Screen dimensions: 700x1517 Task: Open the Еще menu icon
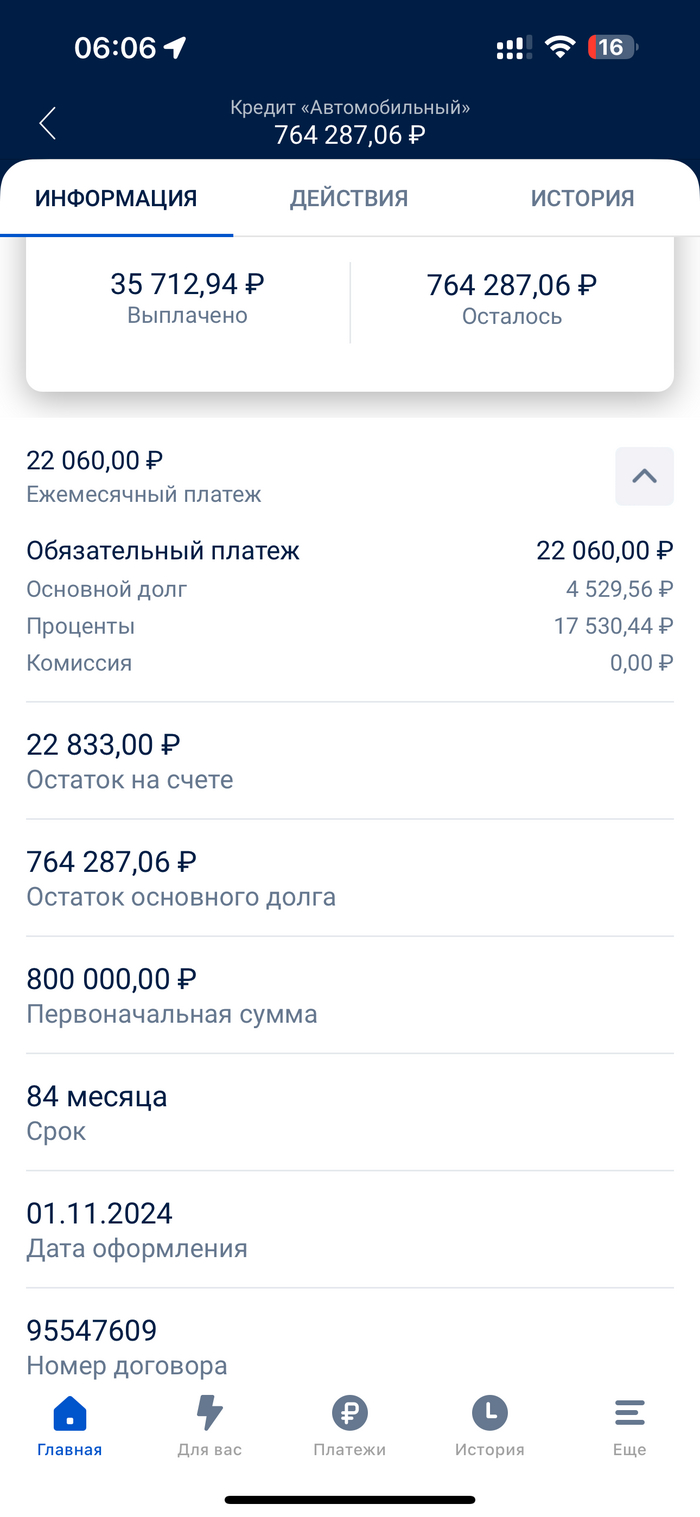(629, 1414)
